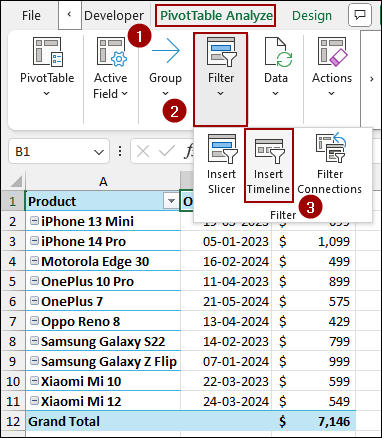The image size is (382, 438).
Task: Collapse the OnePlus 10 Pro row
Action: coord(34,281)
